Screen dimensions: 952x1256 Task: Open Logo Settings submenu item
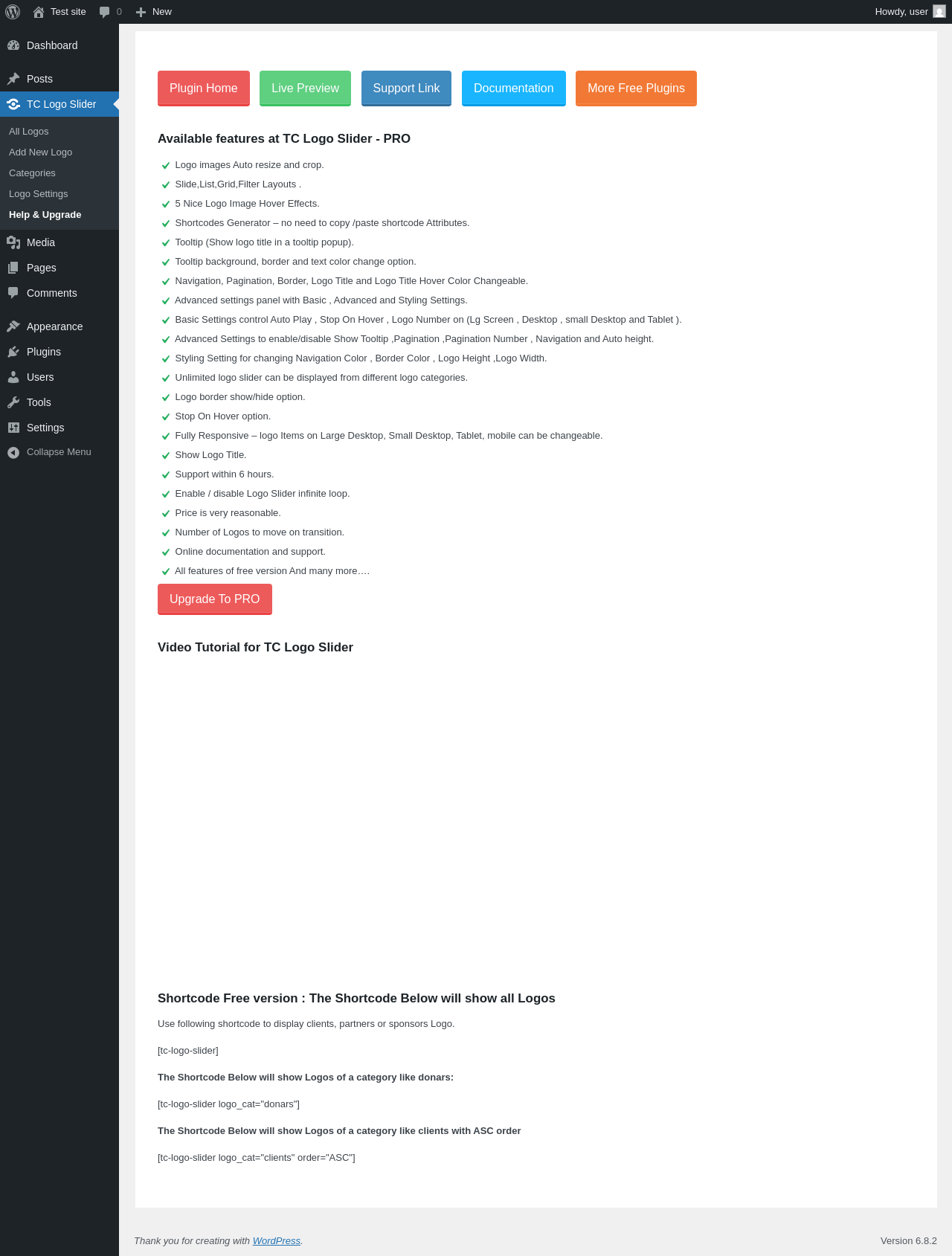coord(39,194)
